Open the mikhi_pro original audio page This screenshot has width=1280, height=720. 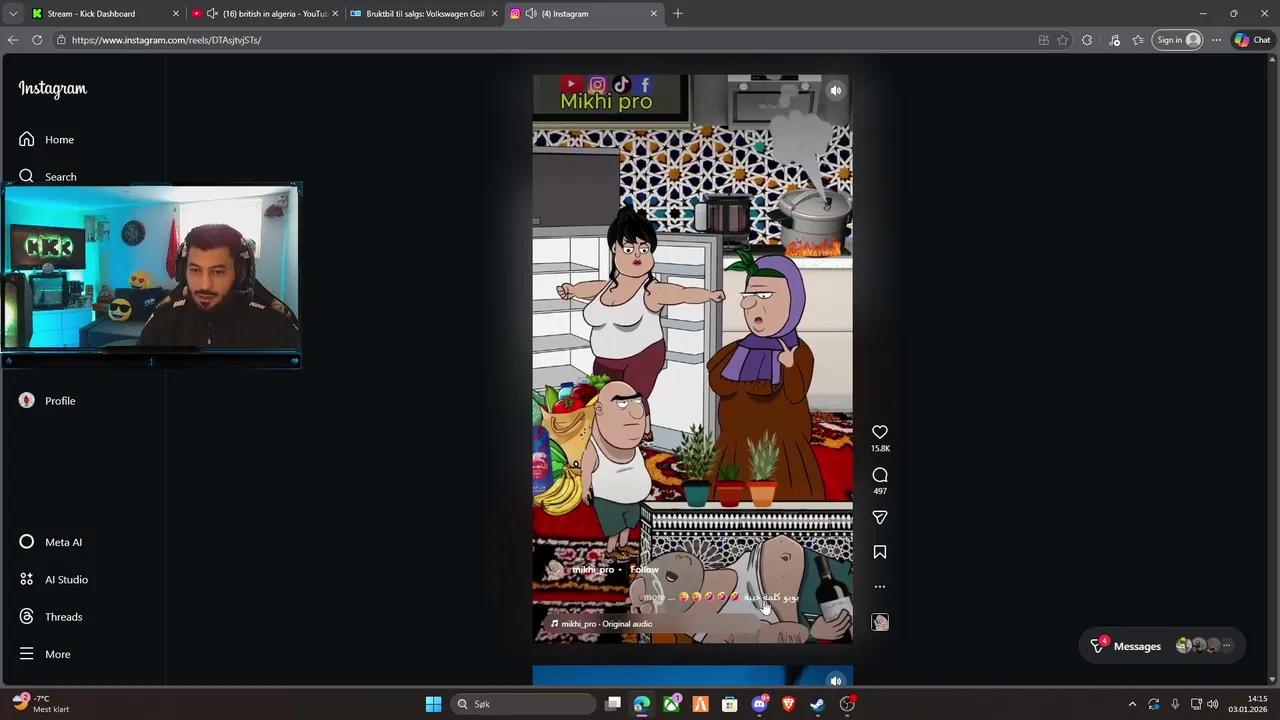(x=606, y=623)
